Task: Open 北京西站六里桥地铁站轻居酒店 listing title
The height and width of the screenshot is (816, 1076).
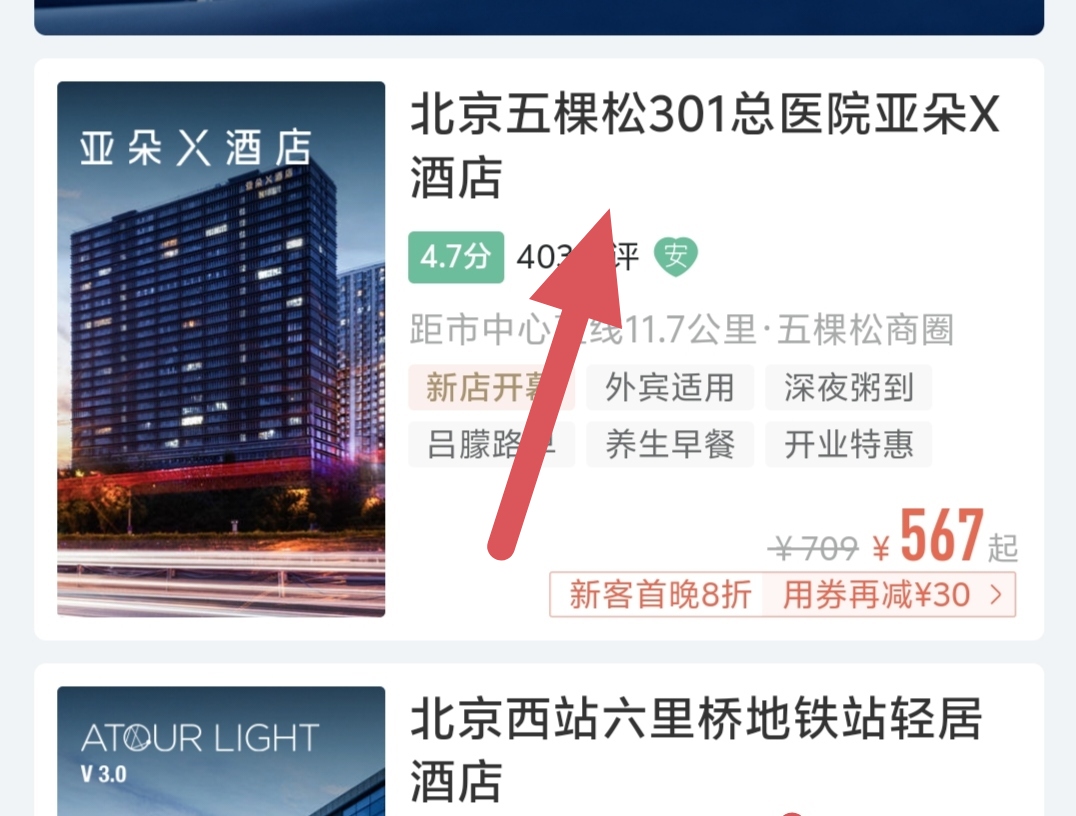Action: (696, 750)
